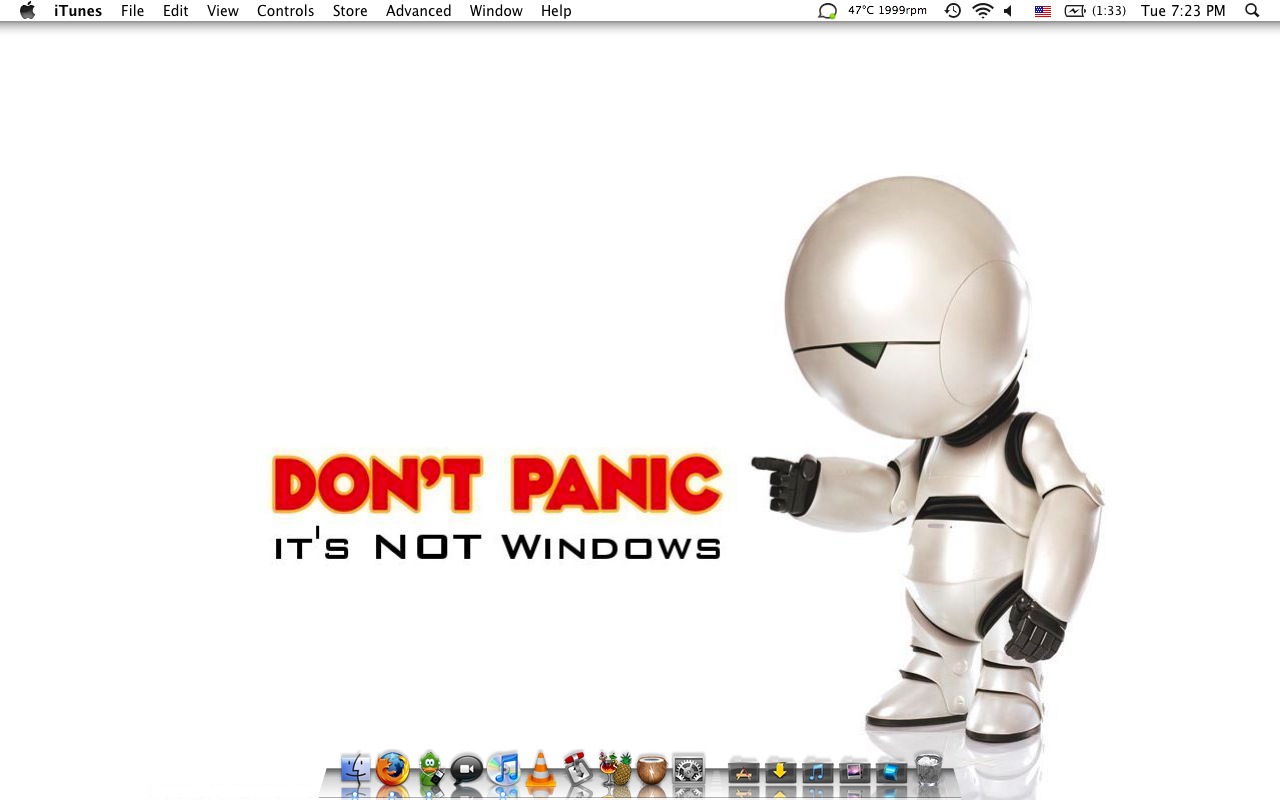1280x800 pixels.
Task: Open Finder from the dock
Action: (x=356, y=769)
